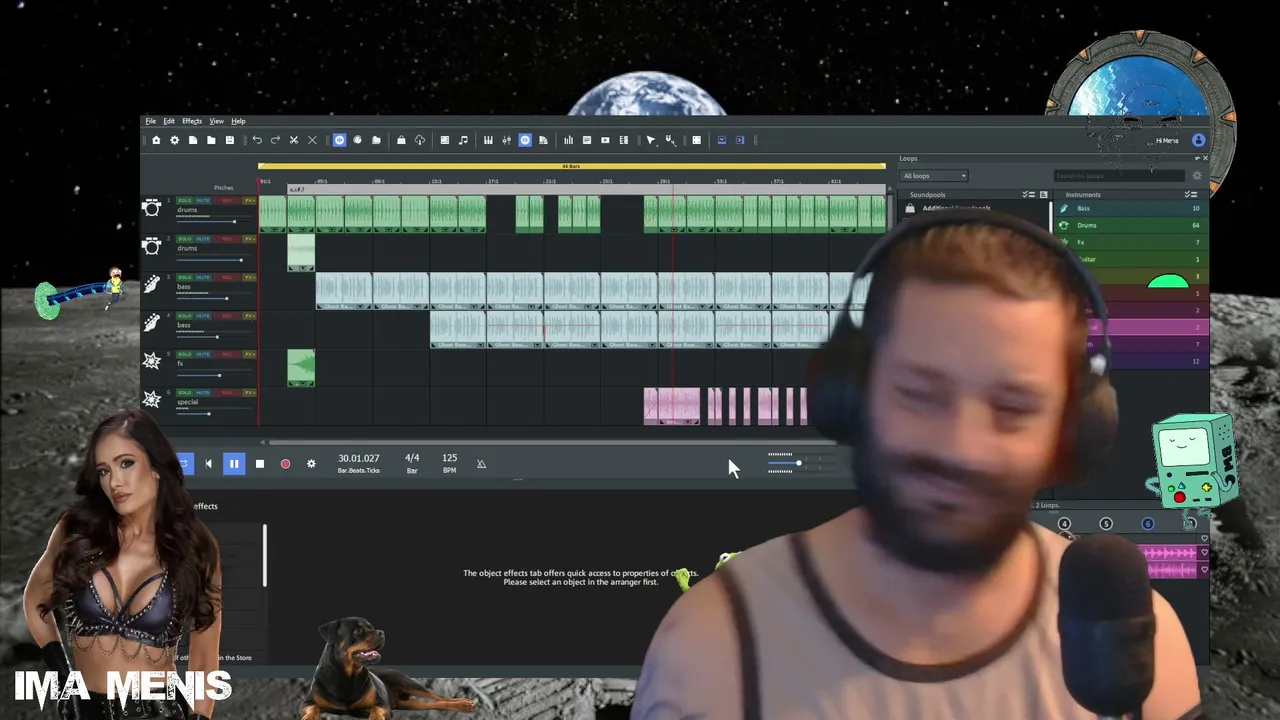The image size is (1280, 720).
Task: Arm REC on track 2 drums
Action: [x=225, y=239]
